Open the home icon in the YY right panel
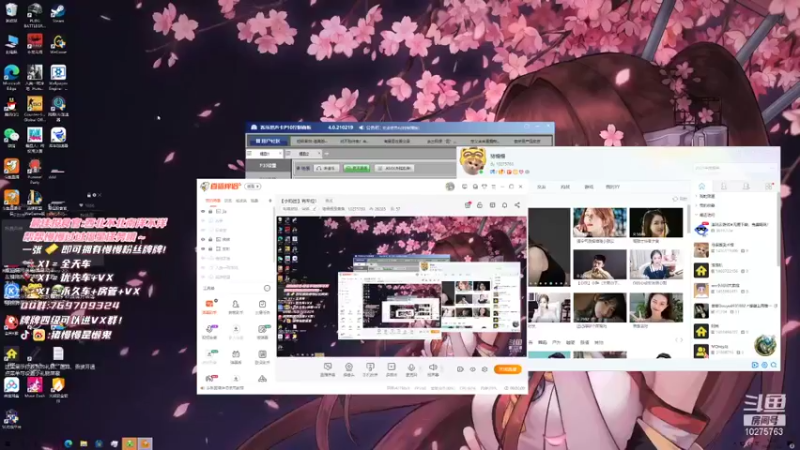The image size is (800, 450). click(x=702, y=186)
